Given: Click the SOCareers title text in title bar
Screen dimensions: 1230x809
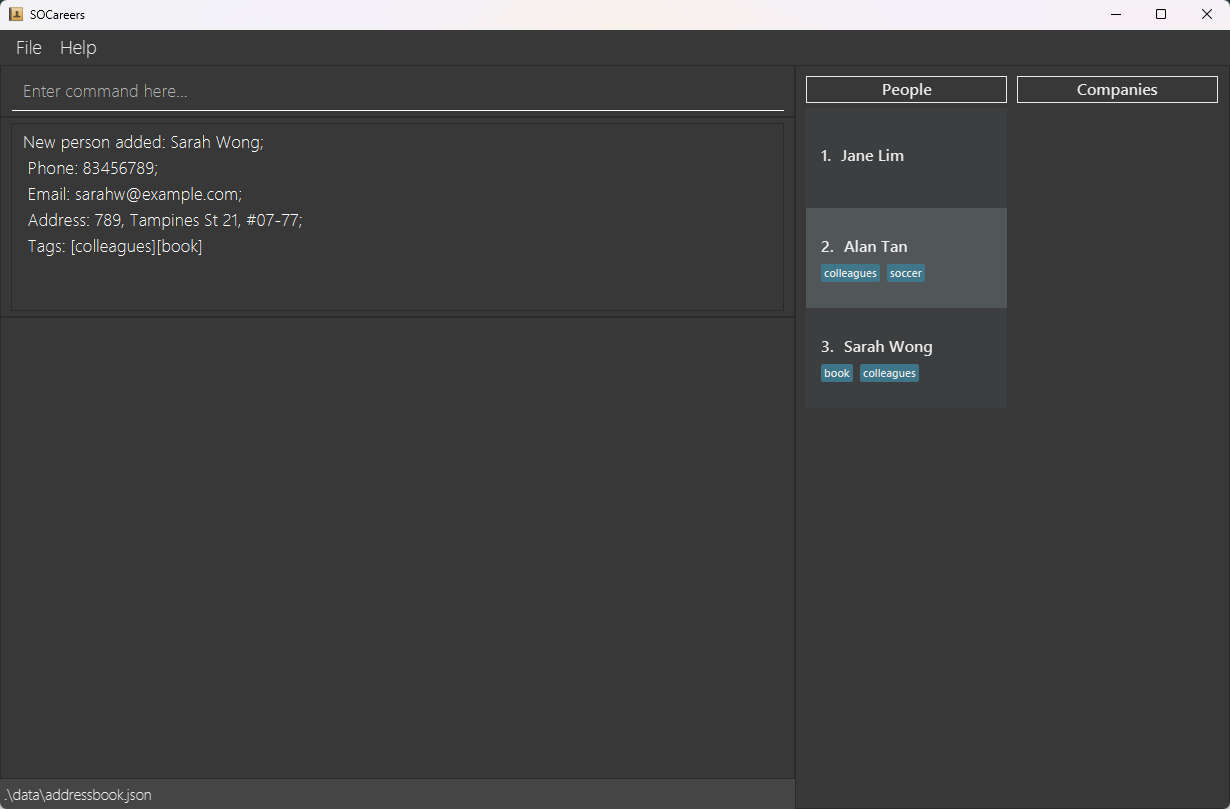Looking at the screenshot, I should tap(57, 15).
